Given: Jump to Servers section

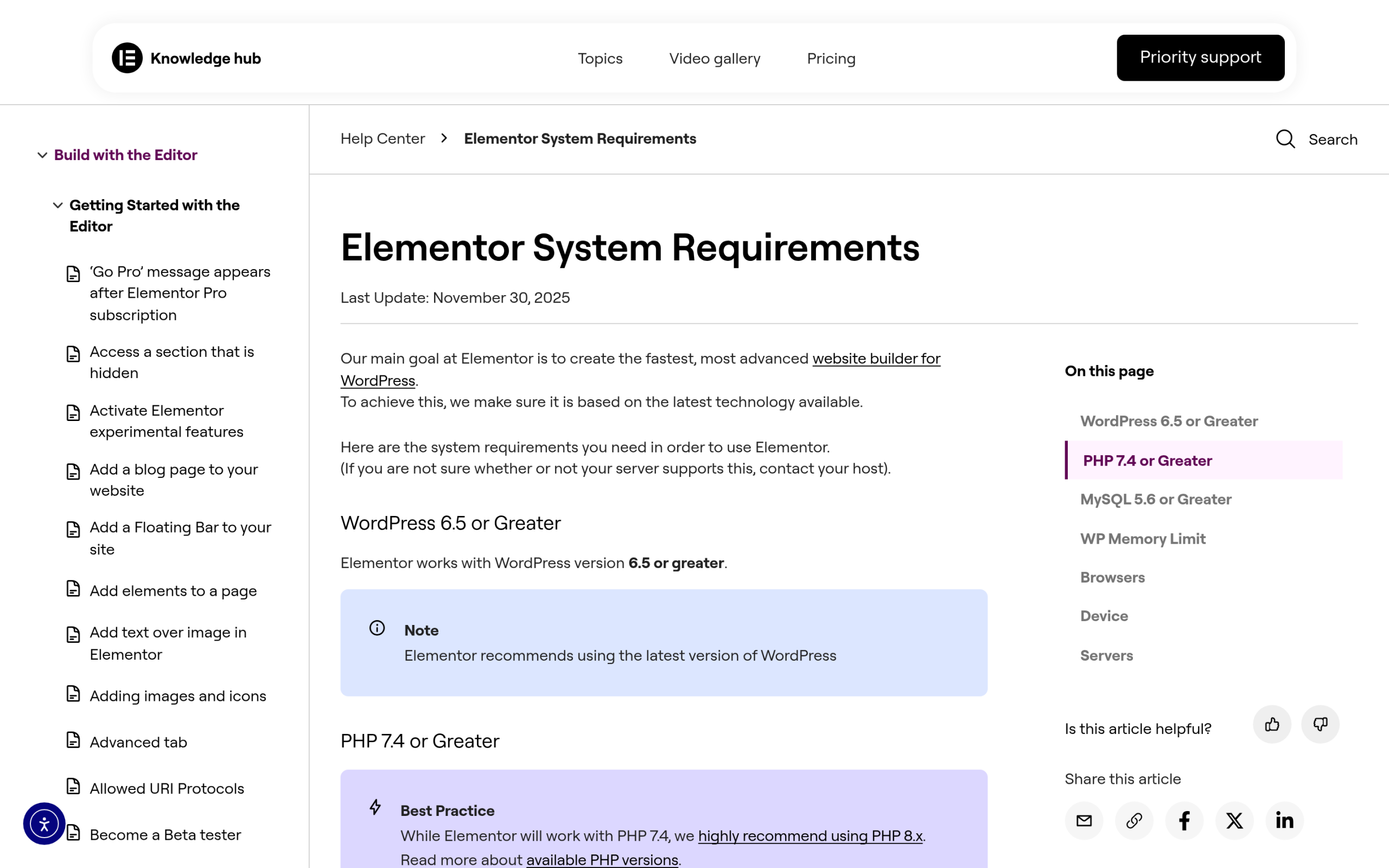Looking at the screenshot, I should (1106, 655).
